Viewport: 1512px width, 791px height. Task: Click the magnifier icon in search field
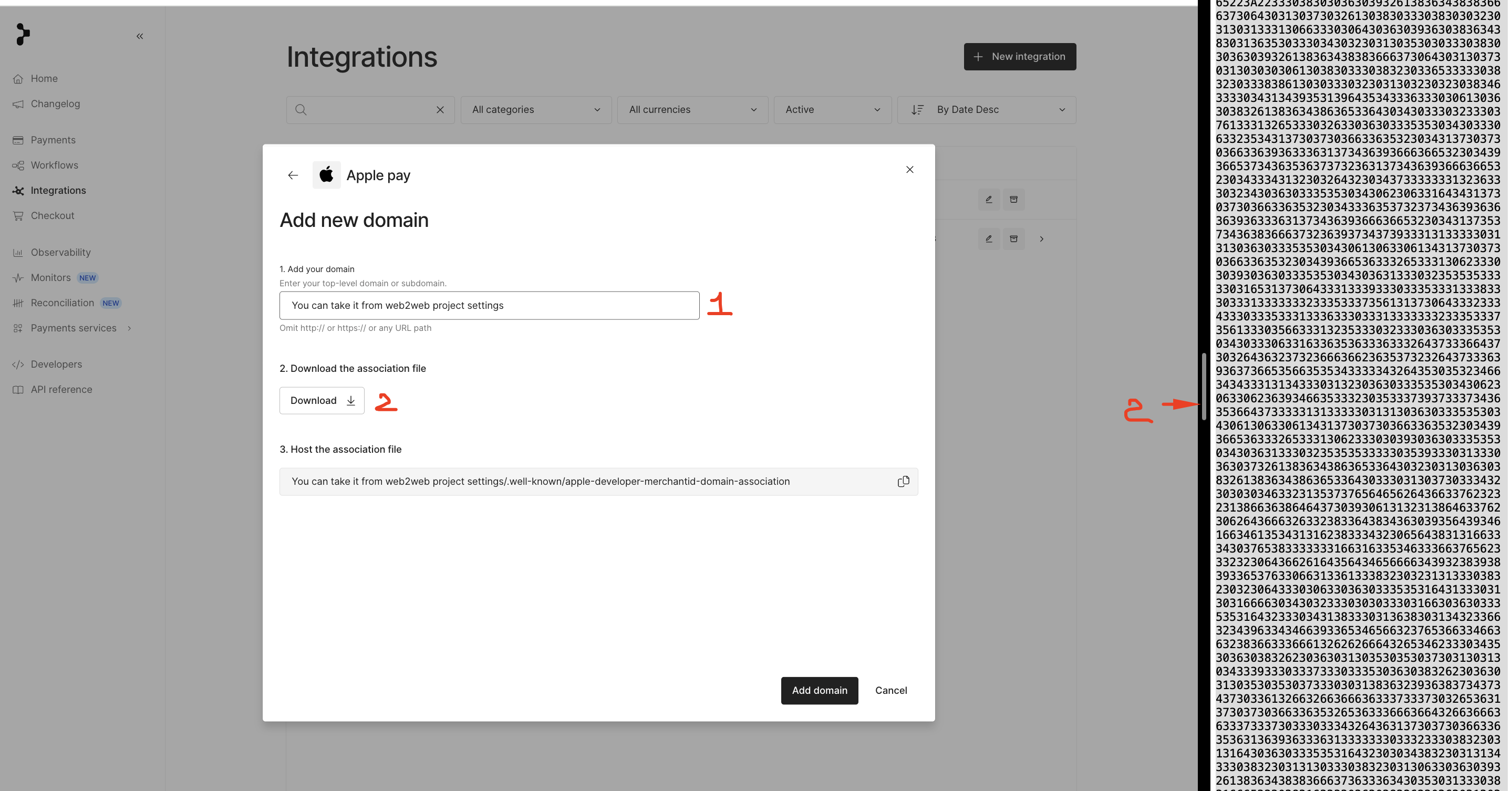point(301,110)
